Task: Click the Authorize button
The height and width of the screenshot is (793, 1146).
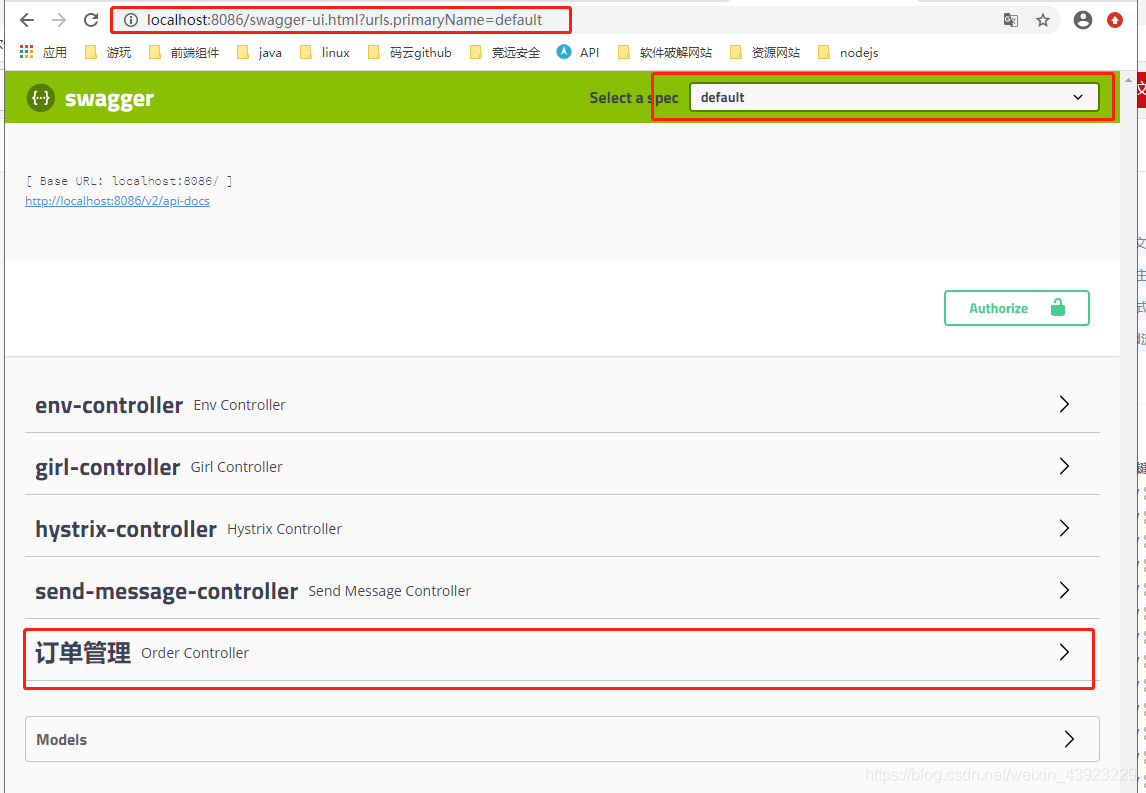Action: (1017, 308)
